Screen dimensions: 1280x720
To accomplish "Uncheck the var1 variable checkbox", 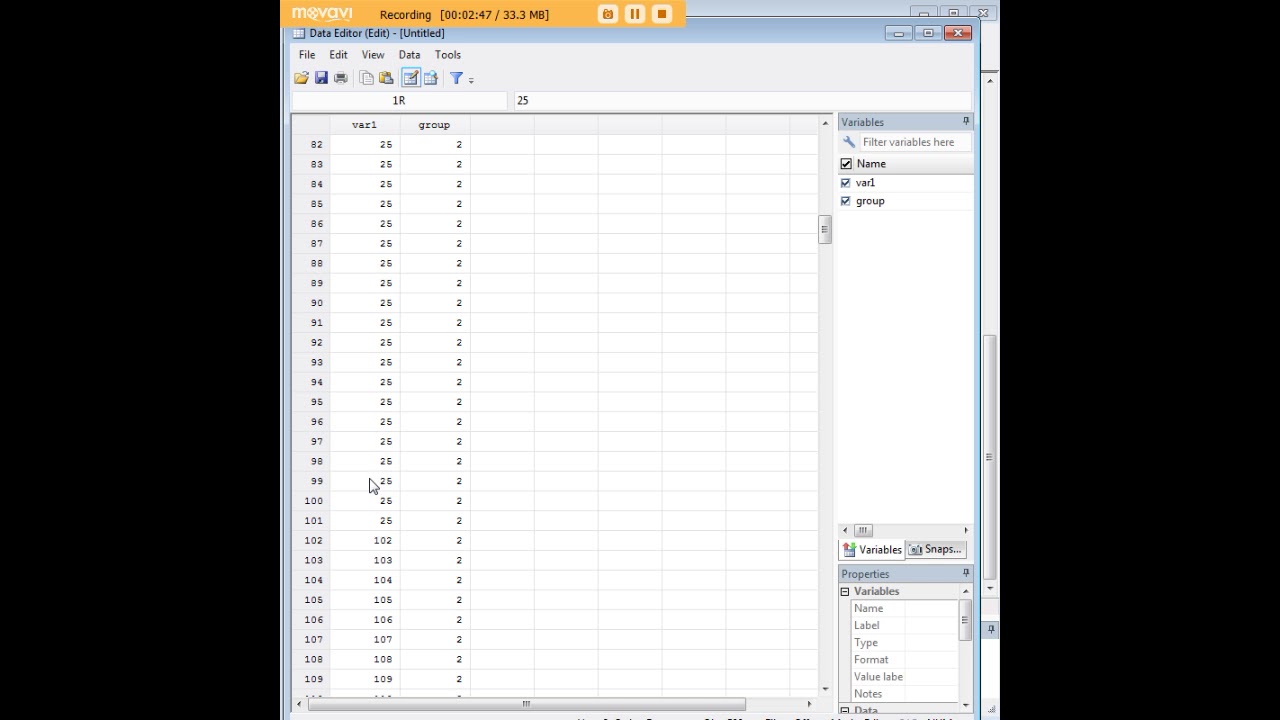I will coord(846,183).
